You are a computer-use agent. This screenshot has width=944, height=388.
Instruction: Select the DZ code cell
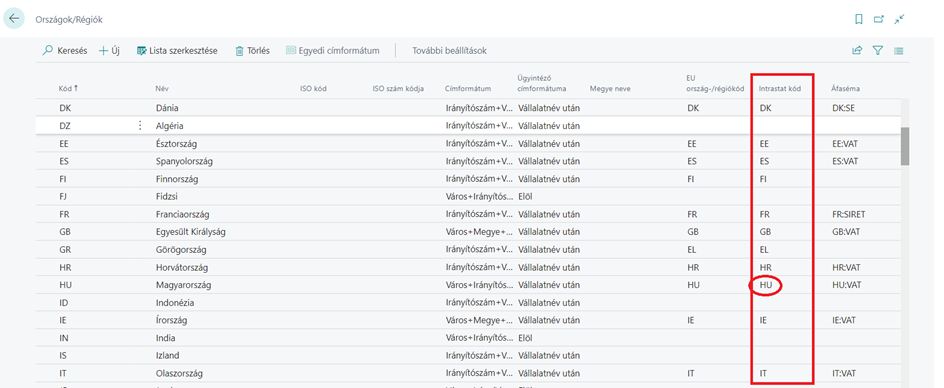[x=65, y=126]
